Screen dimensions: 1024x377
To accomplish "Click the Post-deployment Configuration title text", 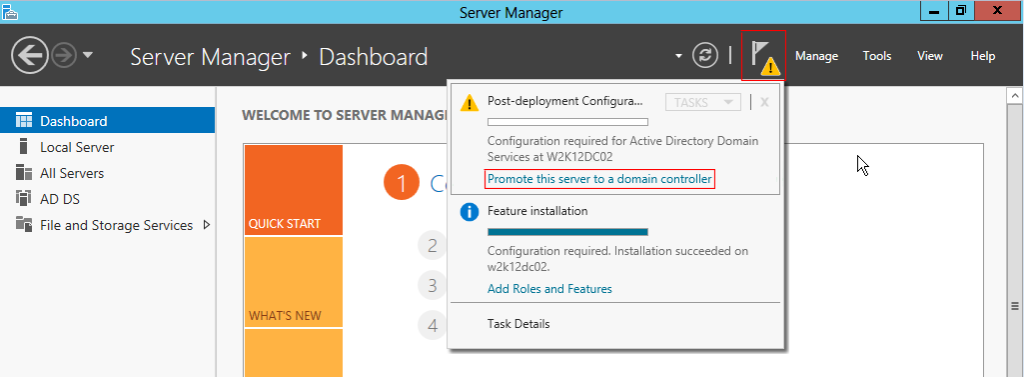I will point(565,101).
